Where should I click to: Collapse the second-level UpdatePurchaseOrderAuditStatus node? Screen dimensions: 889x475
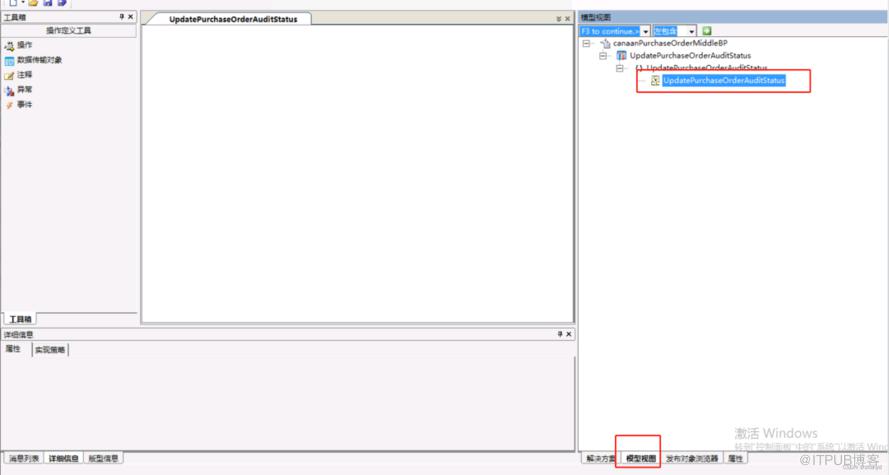click(603, 56)
